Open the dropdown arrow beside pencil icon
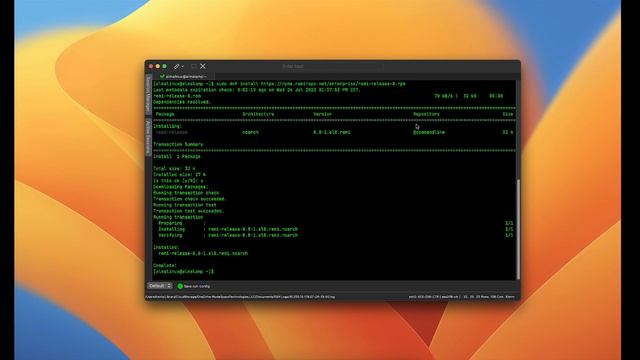This screenshot has width=640, height=360. 182,67
